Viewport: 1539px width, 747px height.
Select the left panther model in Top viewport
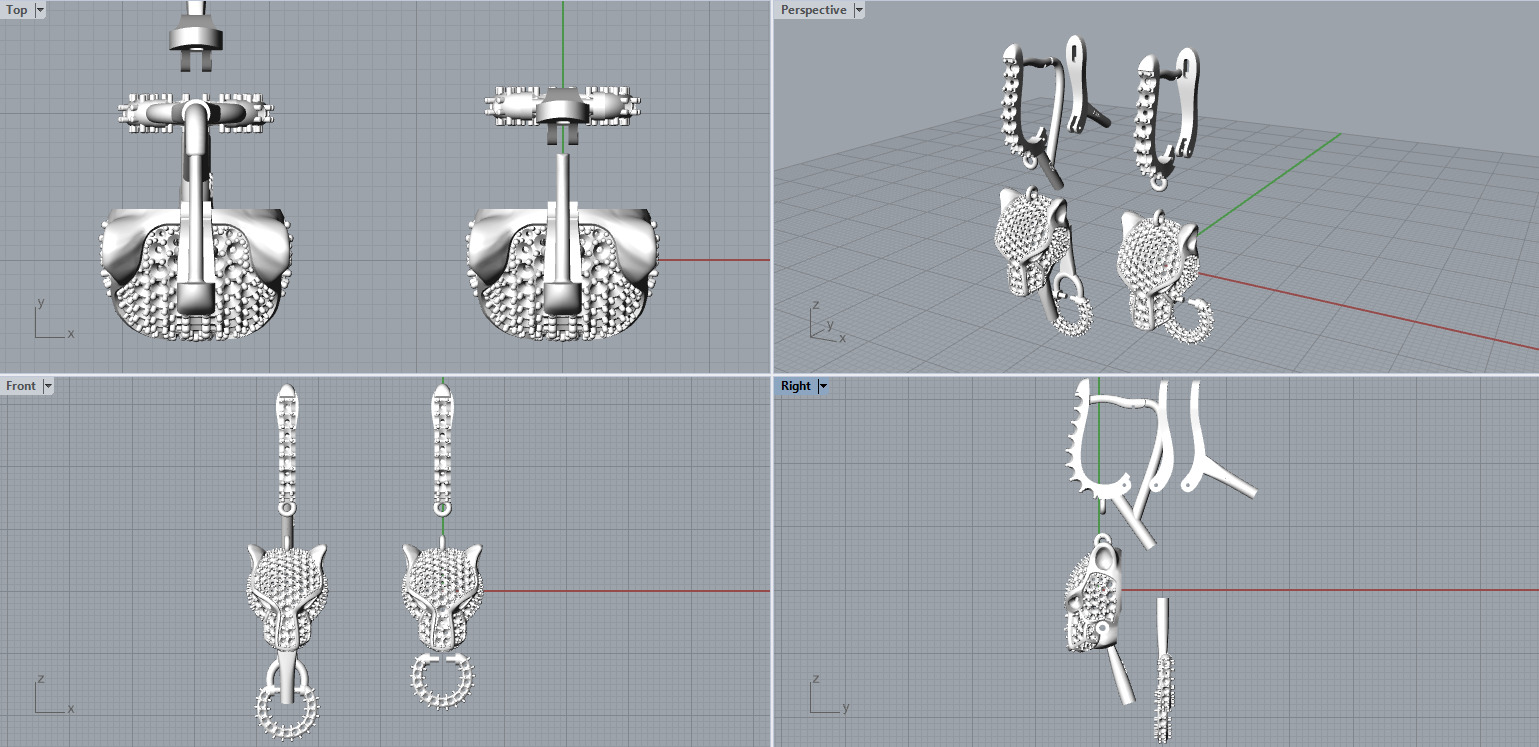[196, 272]
